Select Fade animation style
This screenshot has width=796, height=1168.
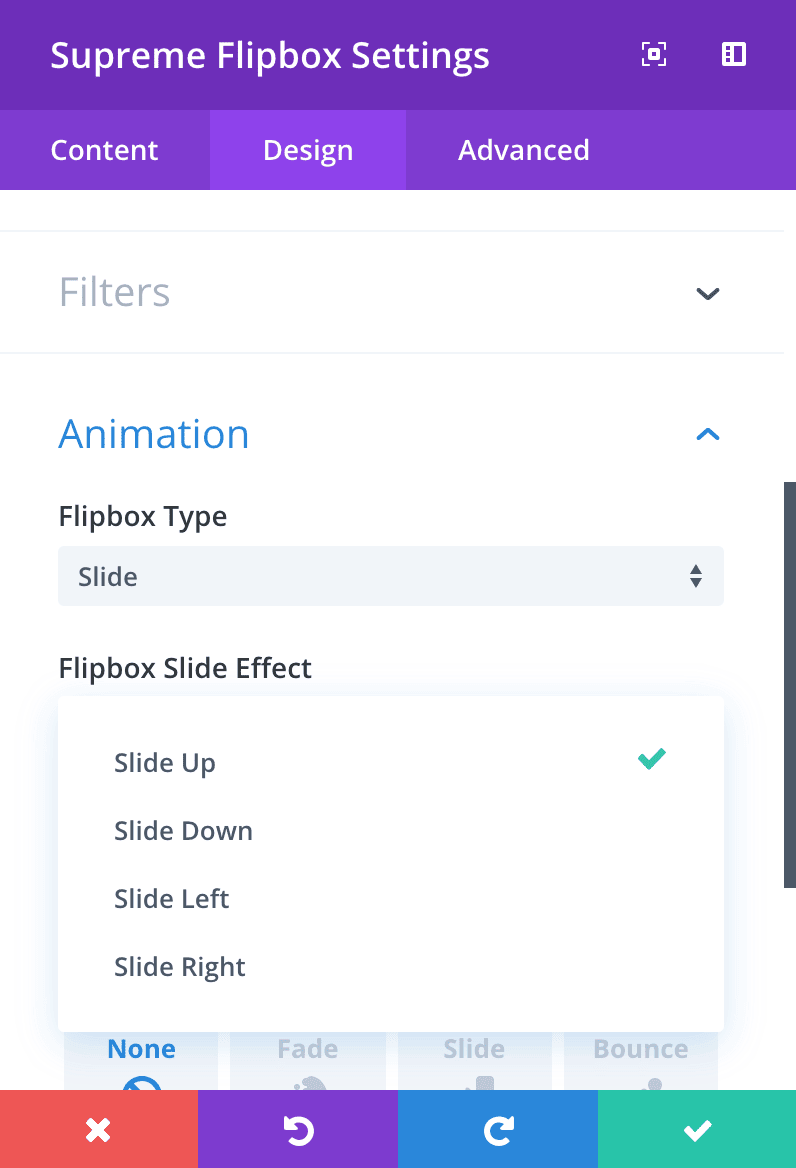pos(308,1061)
